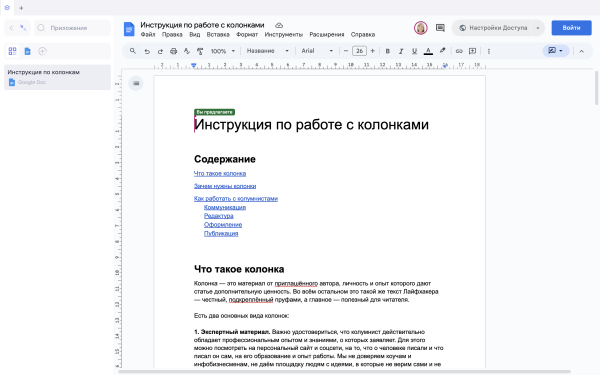This screenshot has width=600, height=375.
Task: Open the Расширения menu
Action: coord(326,34)
